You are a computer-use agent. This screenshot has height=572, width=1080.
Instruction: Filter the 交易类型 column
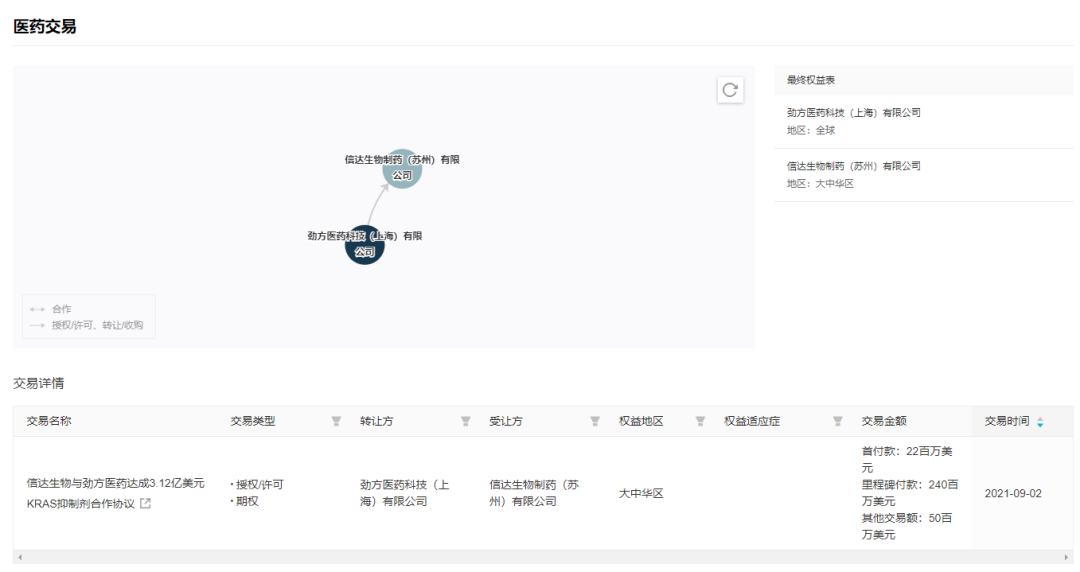336,421
